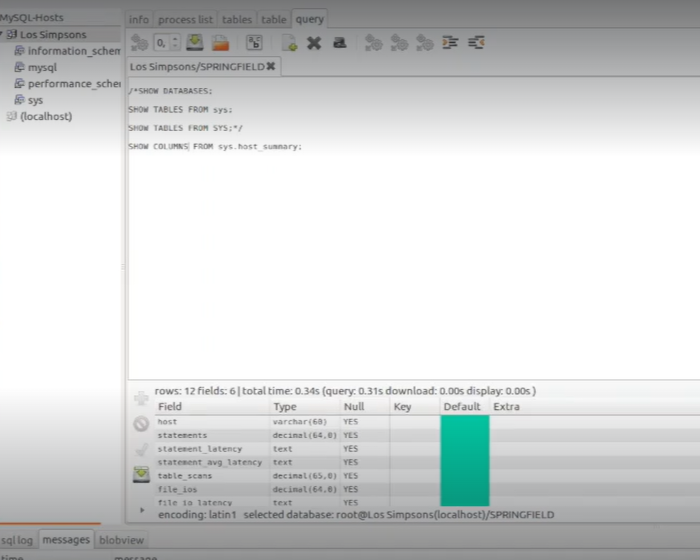Click the gear icon right after the typewriter icon
Image resolution: width=700 pixels, height=560 pixels.
374,43
